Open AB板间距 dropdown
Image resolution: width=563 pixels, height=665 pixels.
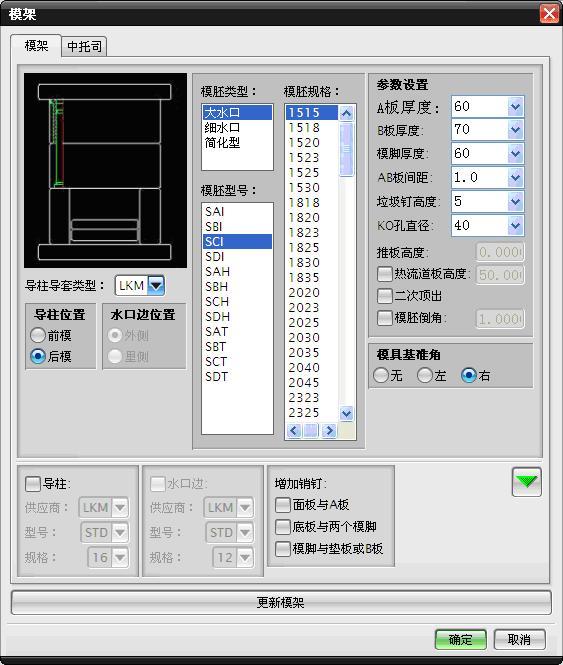pyautogui.click(x=515, y=177)
